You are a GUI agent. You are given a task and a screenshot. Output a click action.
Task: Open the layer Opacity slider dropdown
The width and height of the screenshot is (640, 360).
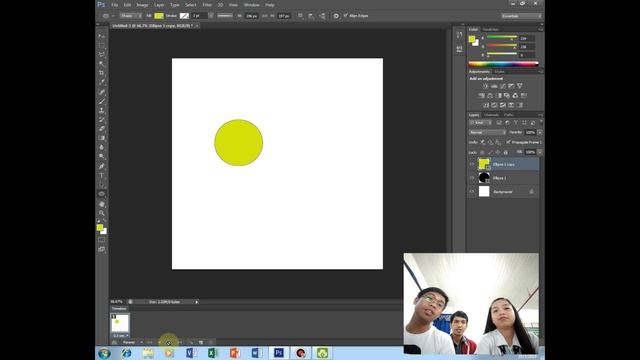pos(540,132)
